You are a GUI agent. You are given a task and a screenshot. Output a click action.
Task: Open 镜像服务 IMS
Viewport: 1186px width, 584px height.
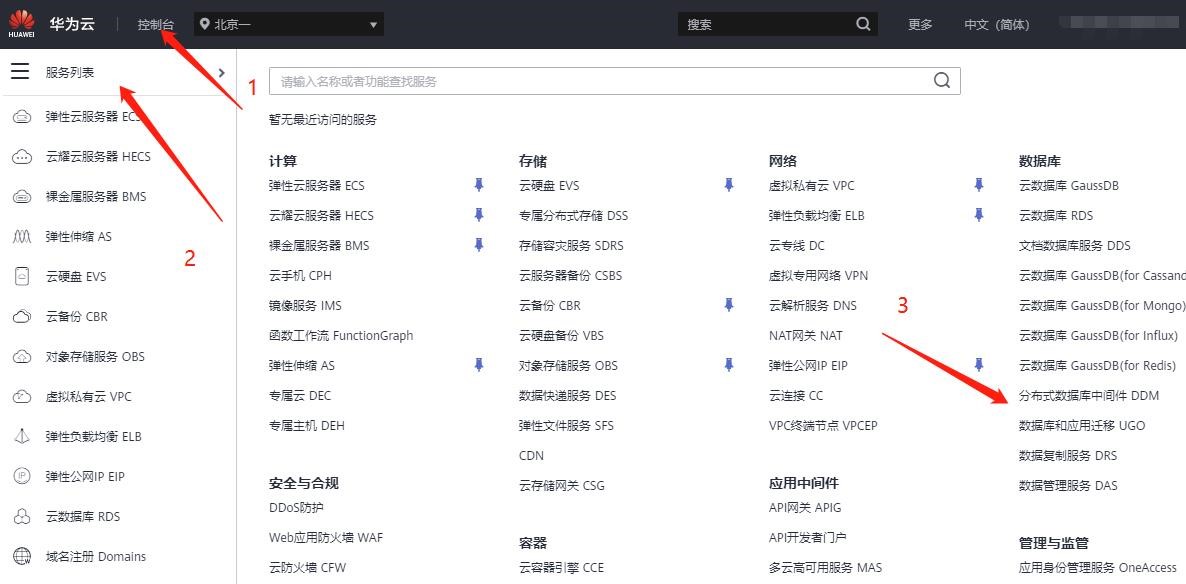click(x=305, y=306)
